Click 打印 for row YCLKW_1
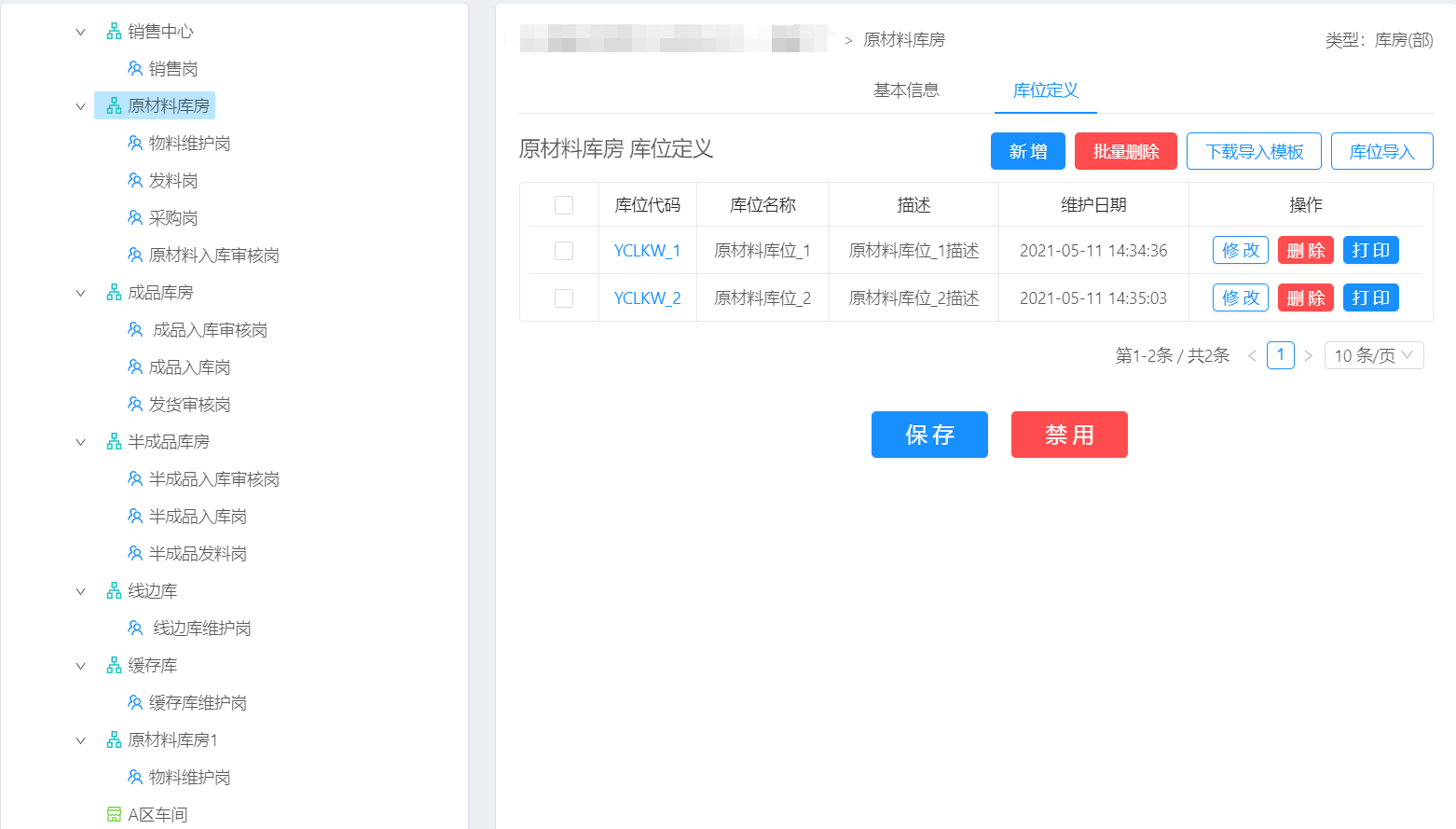1456x829 pixels. [1371, 250]
